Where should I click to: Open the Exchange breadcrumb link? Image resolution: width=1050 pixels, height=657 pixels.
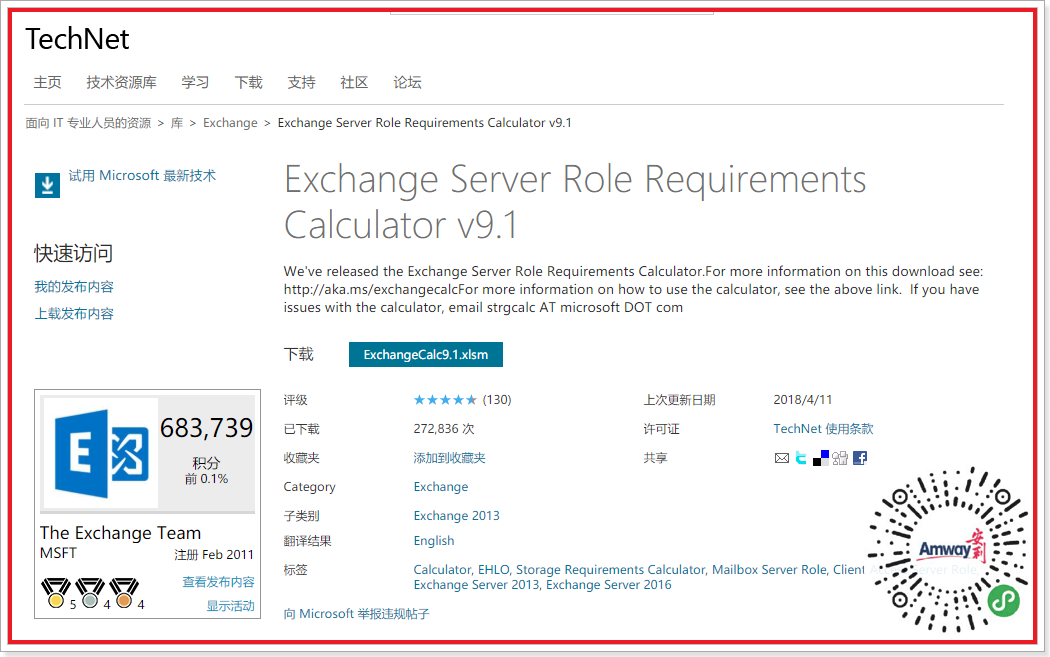coord(230,123)
